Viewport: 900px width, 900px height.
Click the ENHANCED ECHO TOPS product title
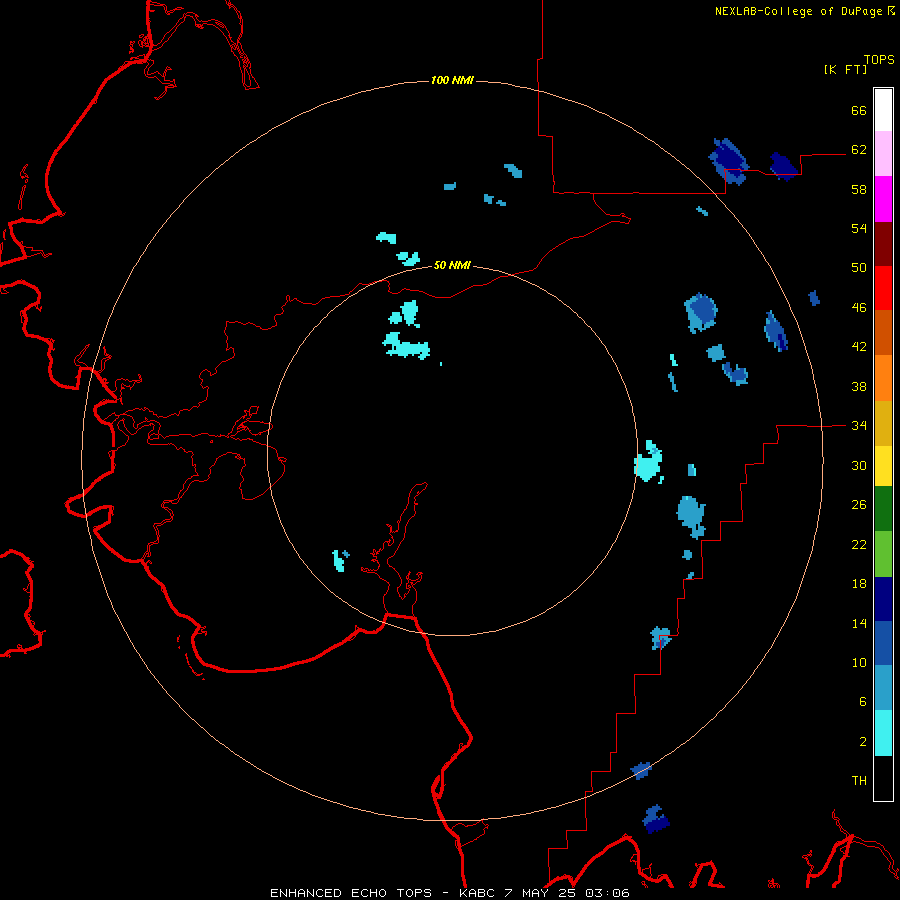tap(351, 893)
